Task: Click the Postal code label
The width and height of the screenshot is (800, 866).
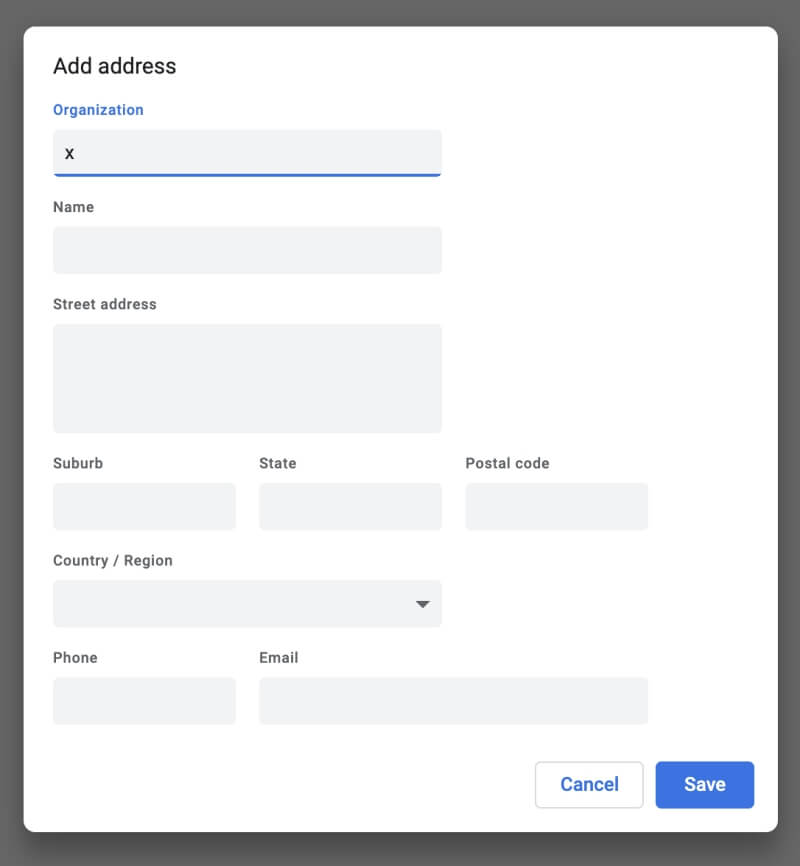Action: point(507,463)
